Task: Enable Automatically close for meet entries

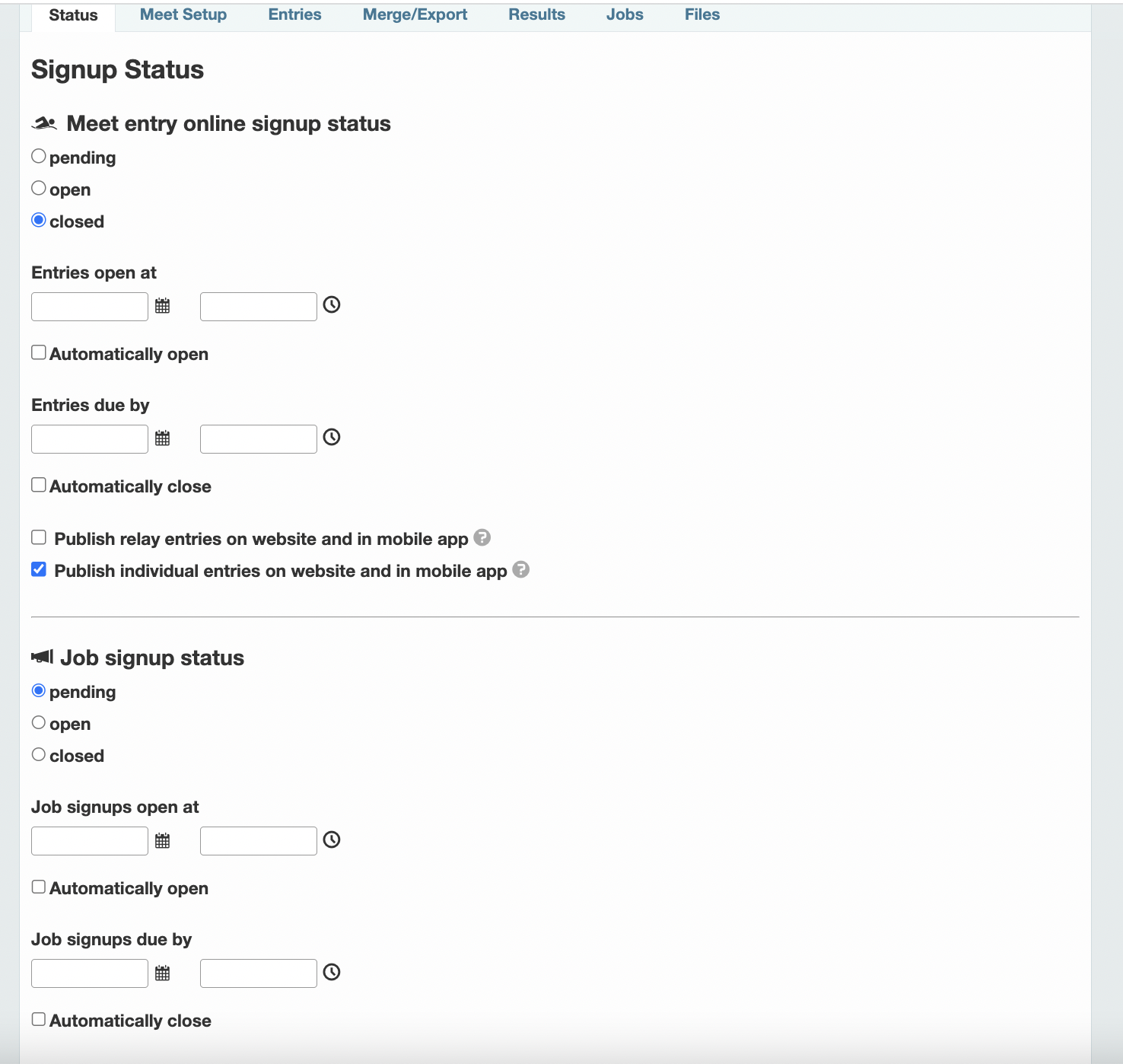Action: pos(38,483)
